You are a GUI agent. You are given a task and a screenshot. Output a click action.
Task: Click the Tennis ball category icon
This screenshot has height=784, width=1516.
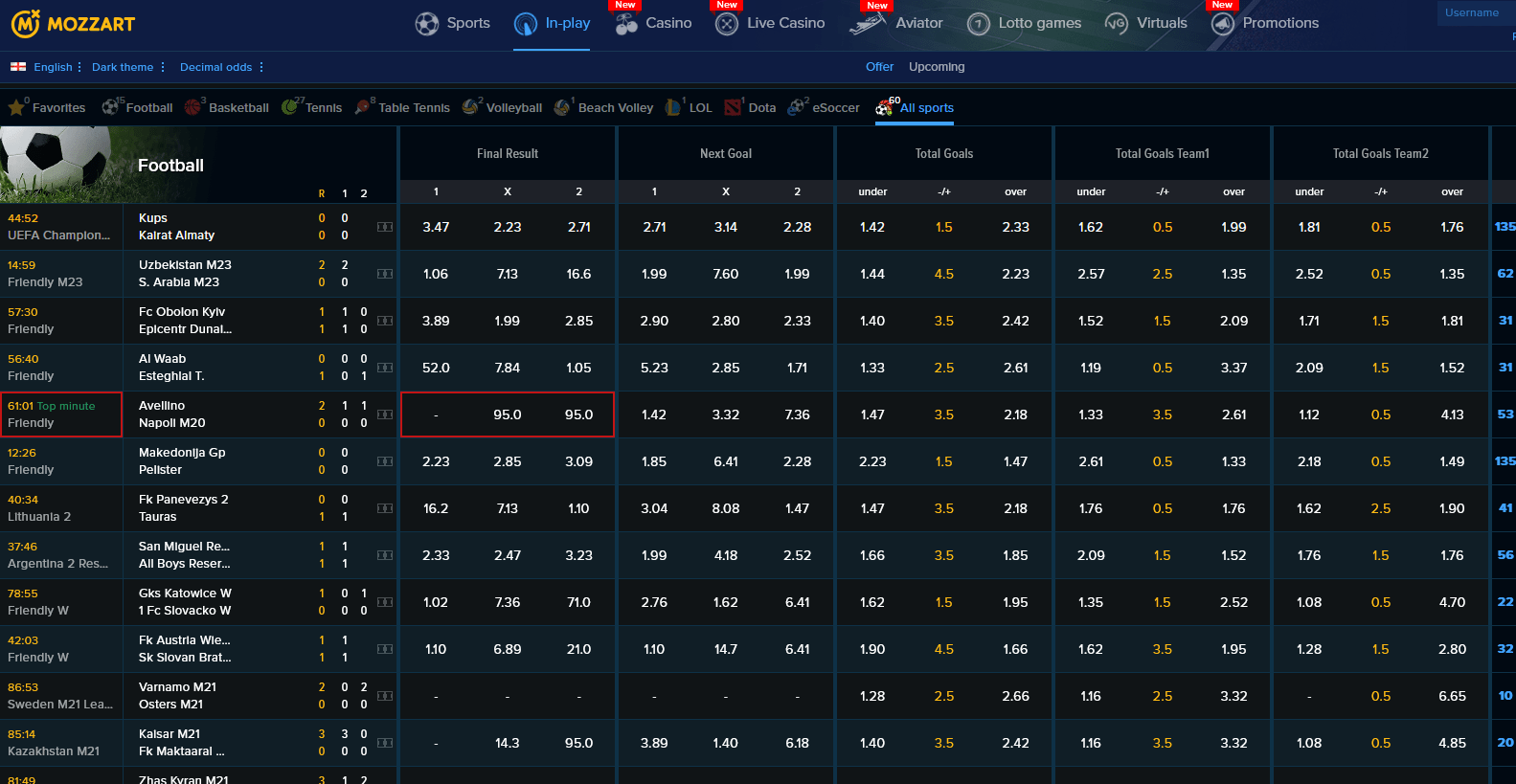pyautogui.click(x=289, y=107)
